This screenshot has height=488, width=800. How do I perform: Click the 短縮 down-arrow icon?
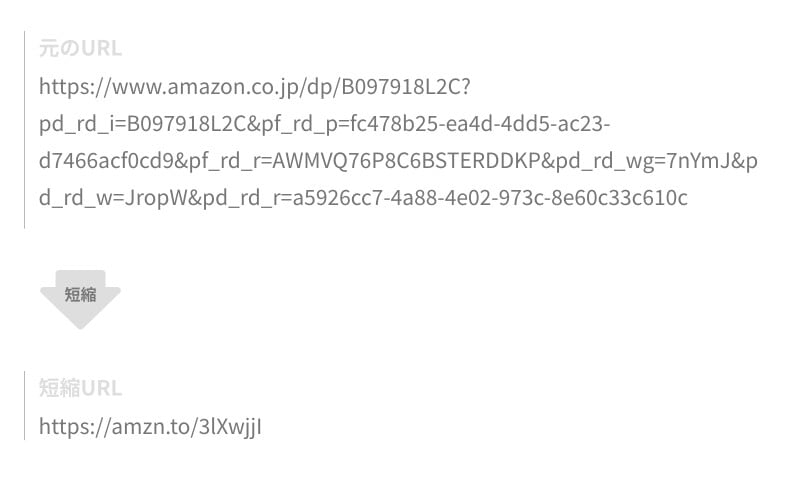(x=80, y=297)
